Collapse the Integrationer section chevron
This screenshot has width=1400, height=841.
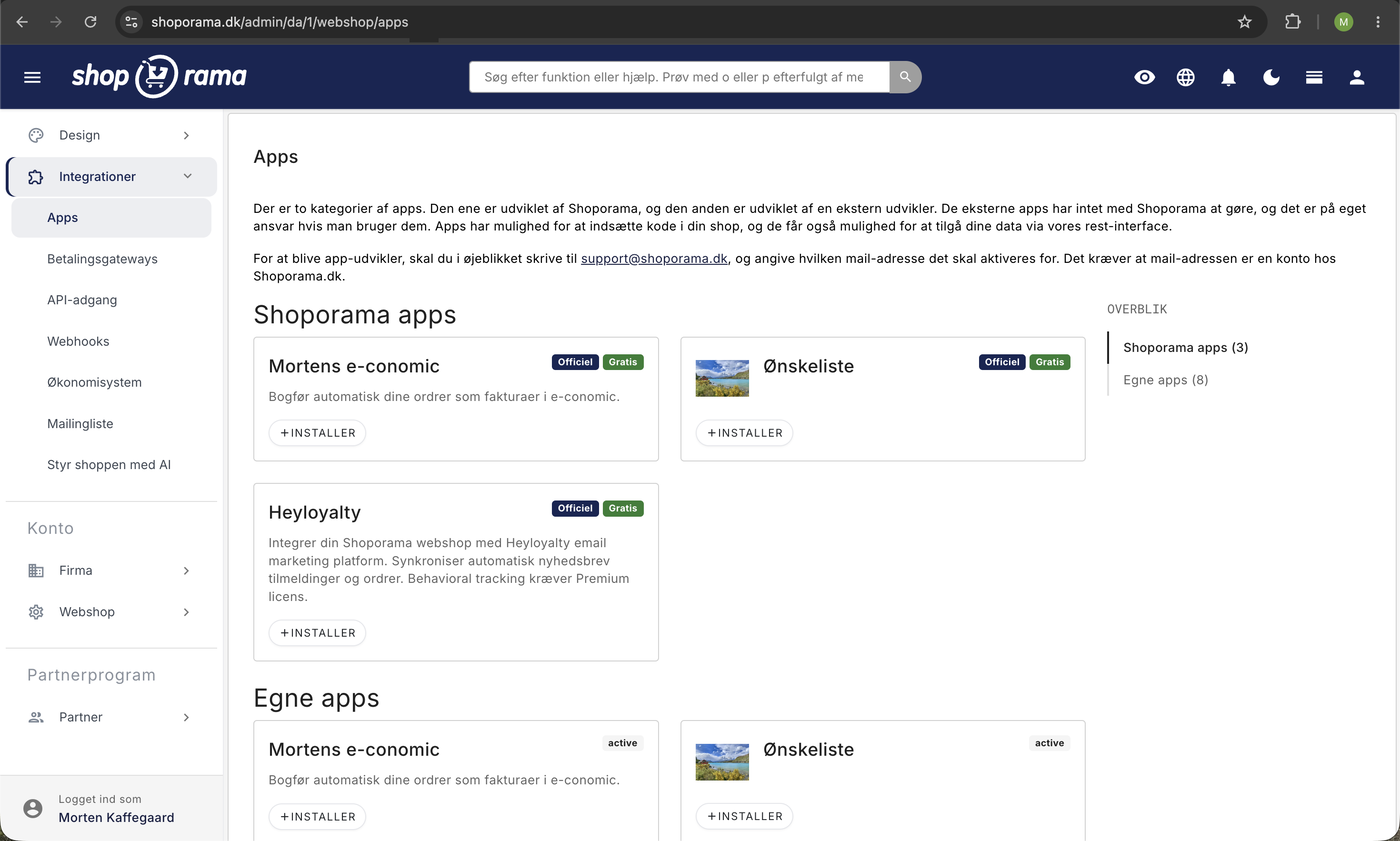(187, 176)
